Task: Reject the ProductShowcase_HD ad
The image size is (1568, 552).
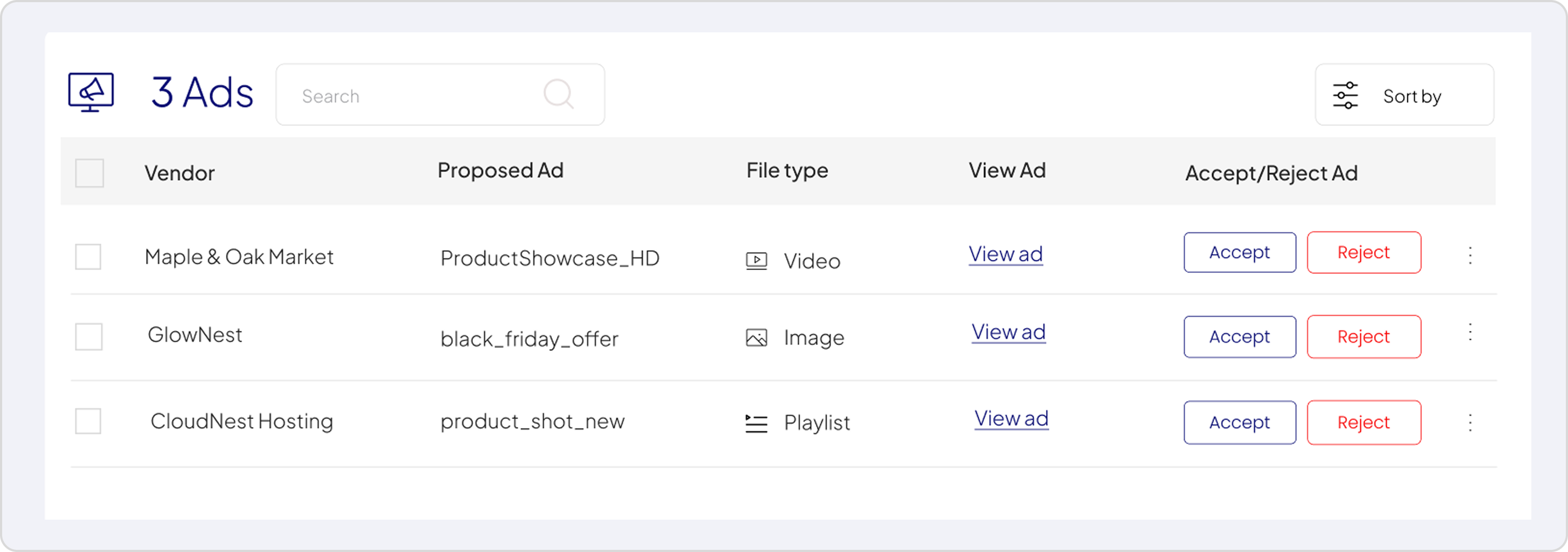Action: (x=1364, y=252)
